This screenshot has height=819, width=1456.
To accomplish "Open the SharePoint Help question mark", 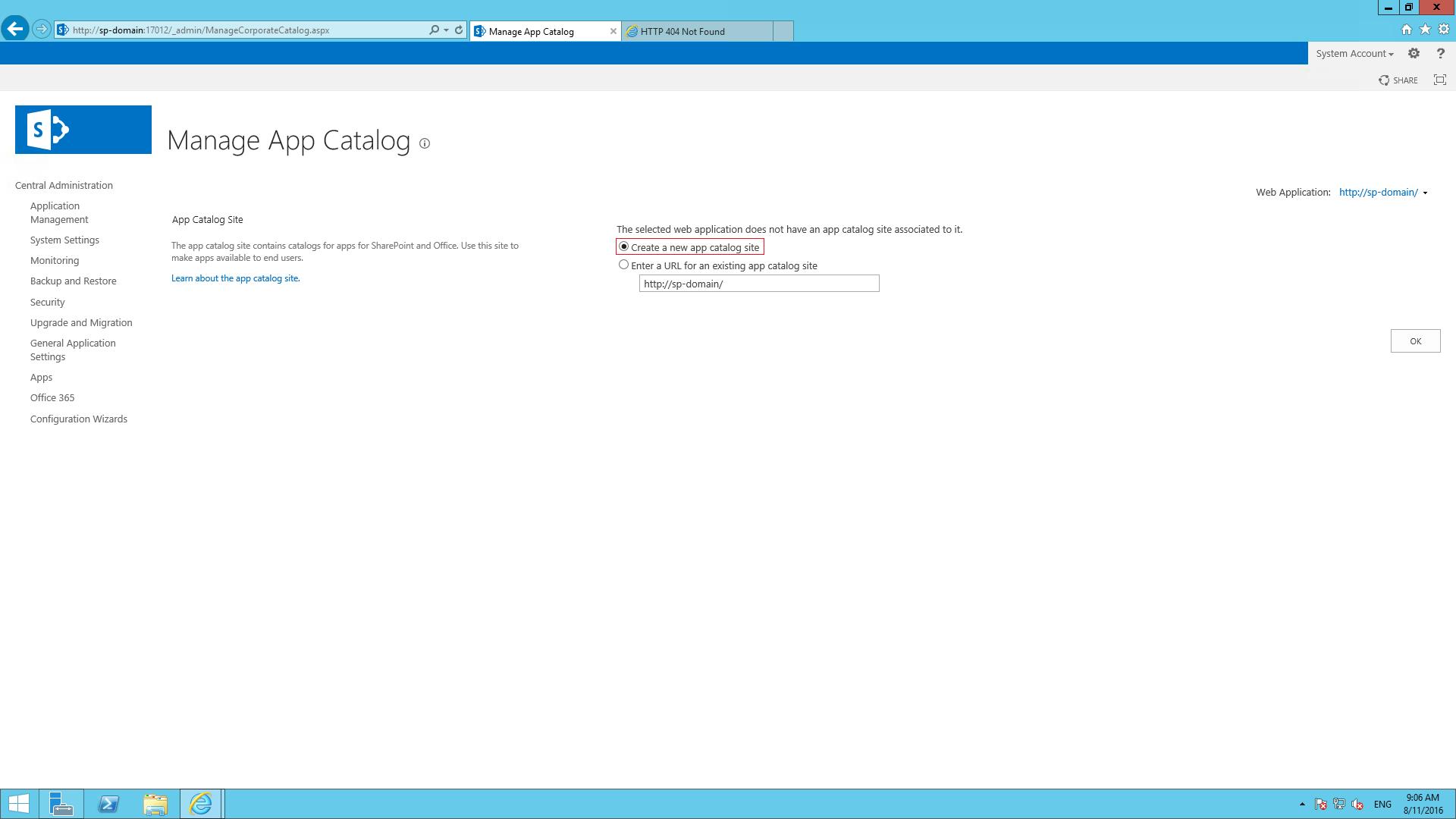I will pyautogui.click(x=1440, y=53).
